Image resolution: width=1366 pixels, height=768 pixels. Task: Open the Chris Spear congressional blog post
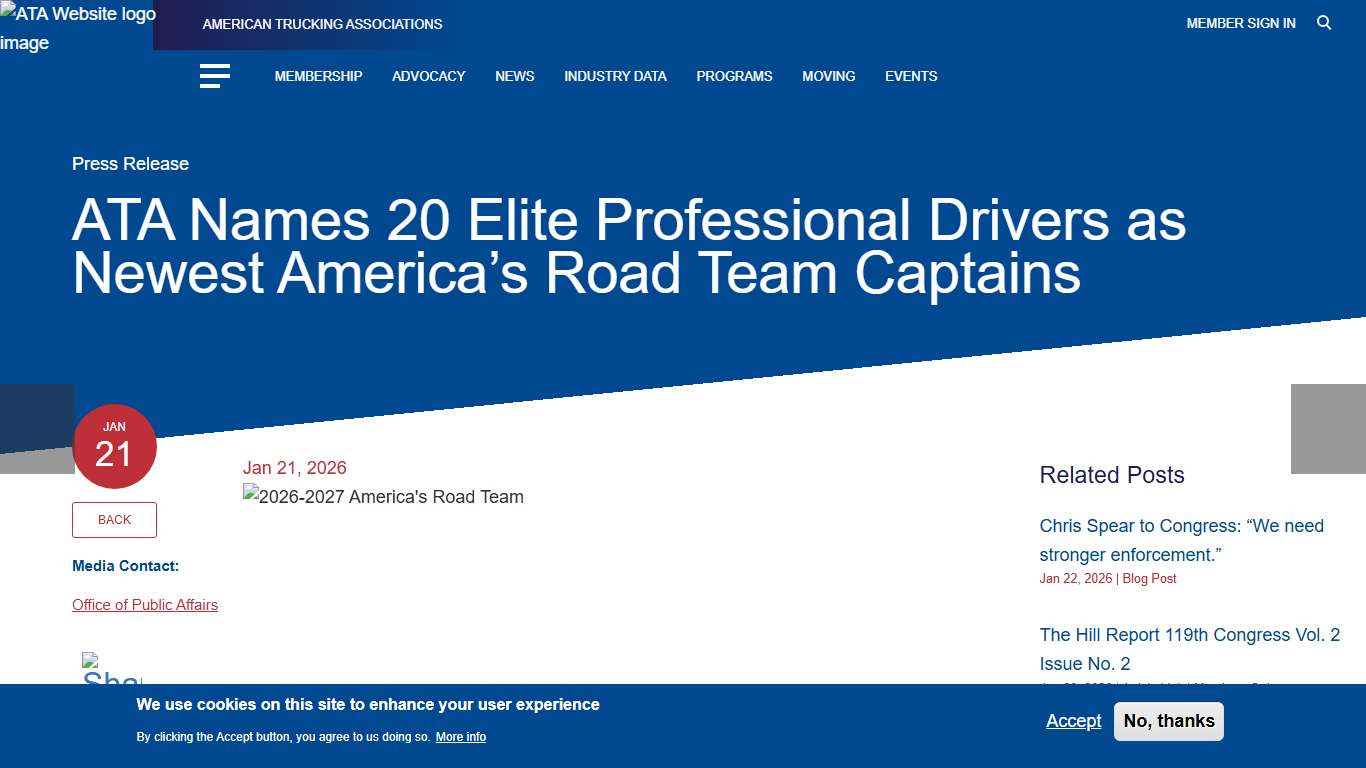click(x=1181, y=540)
